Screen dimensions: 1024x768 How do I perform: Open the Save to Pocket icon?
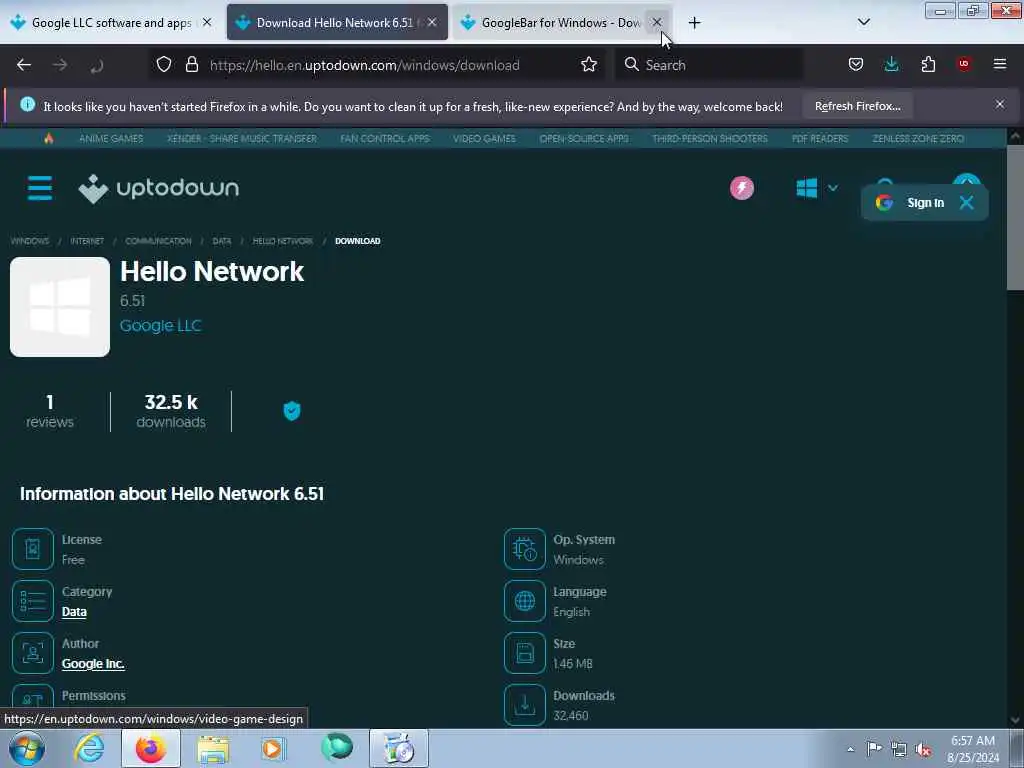(856, 64)
